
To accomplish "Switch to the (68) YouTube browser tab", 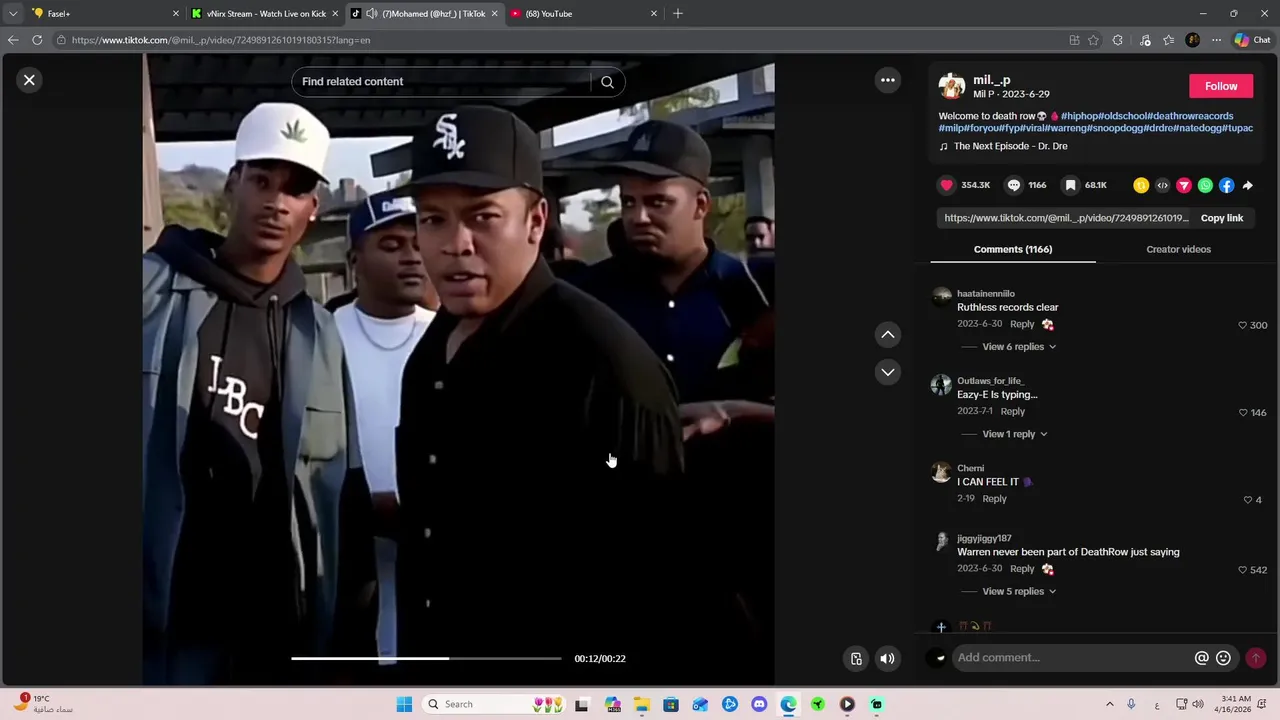I will [584, 14].
